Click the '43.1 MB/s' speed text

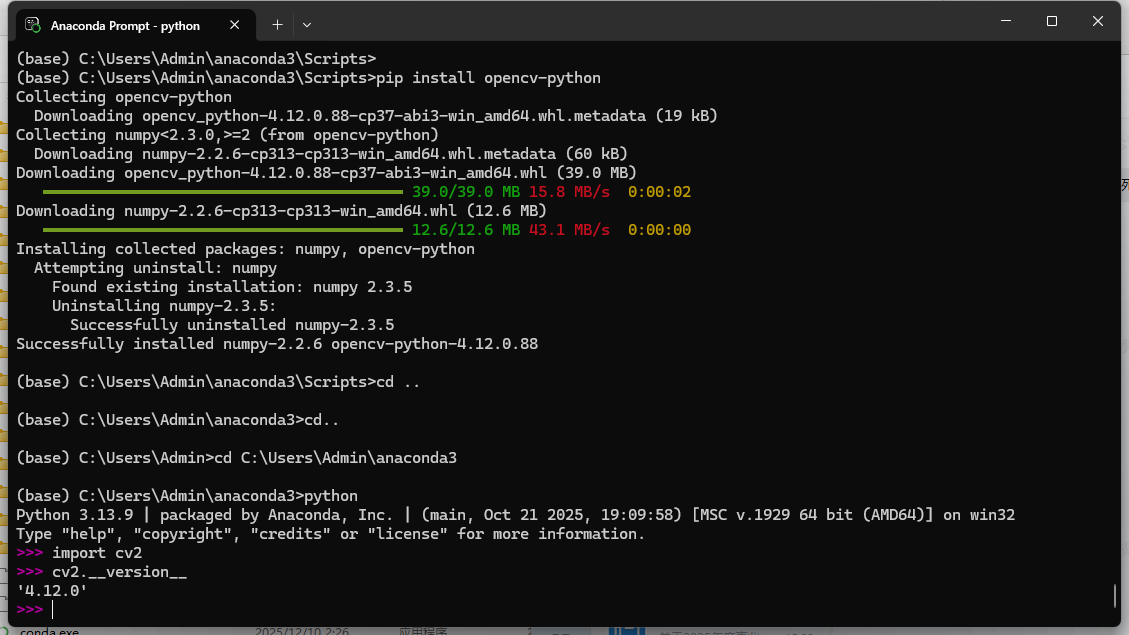point(570,230)
